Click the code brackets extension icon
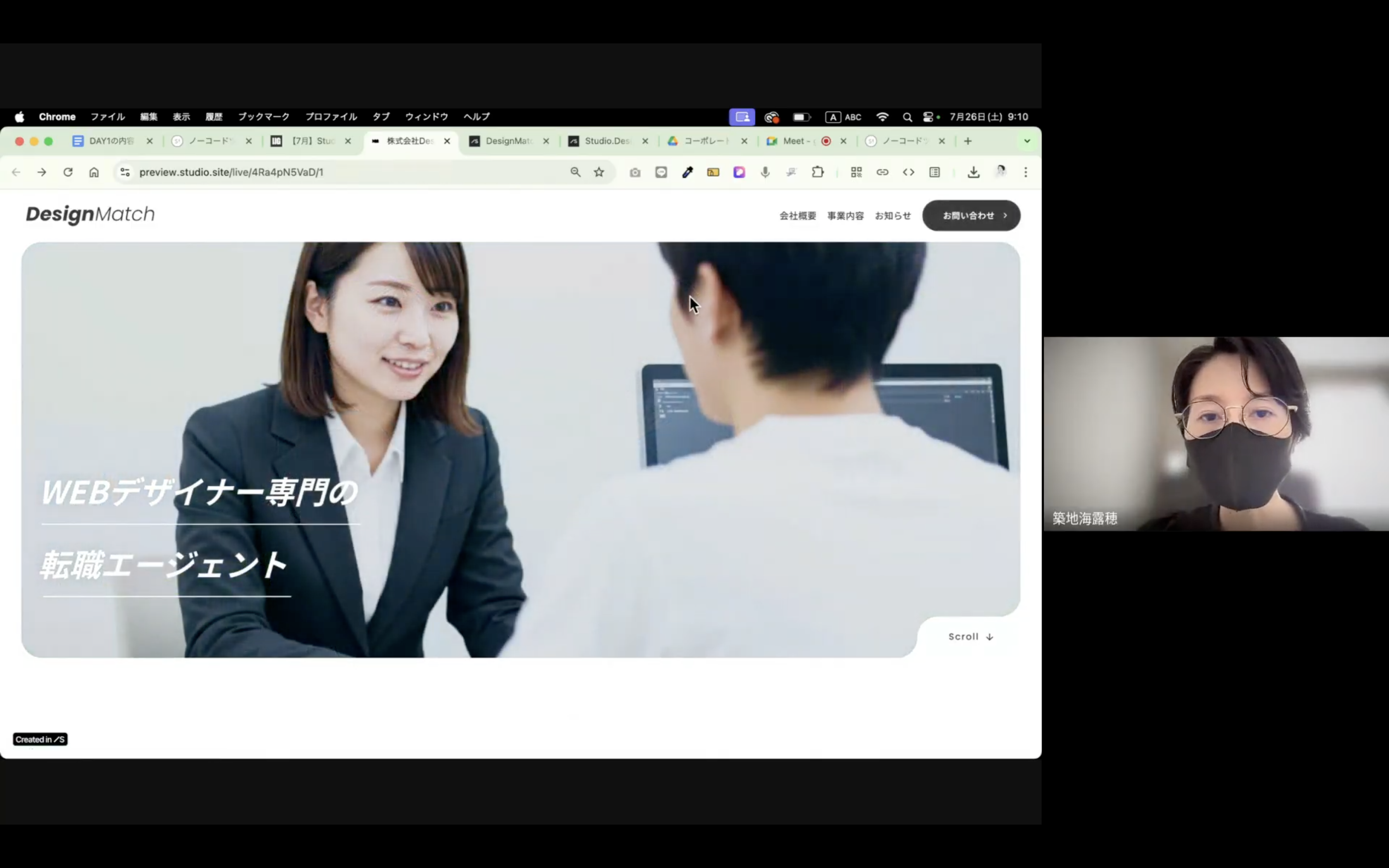 pos(908,172)
